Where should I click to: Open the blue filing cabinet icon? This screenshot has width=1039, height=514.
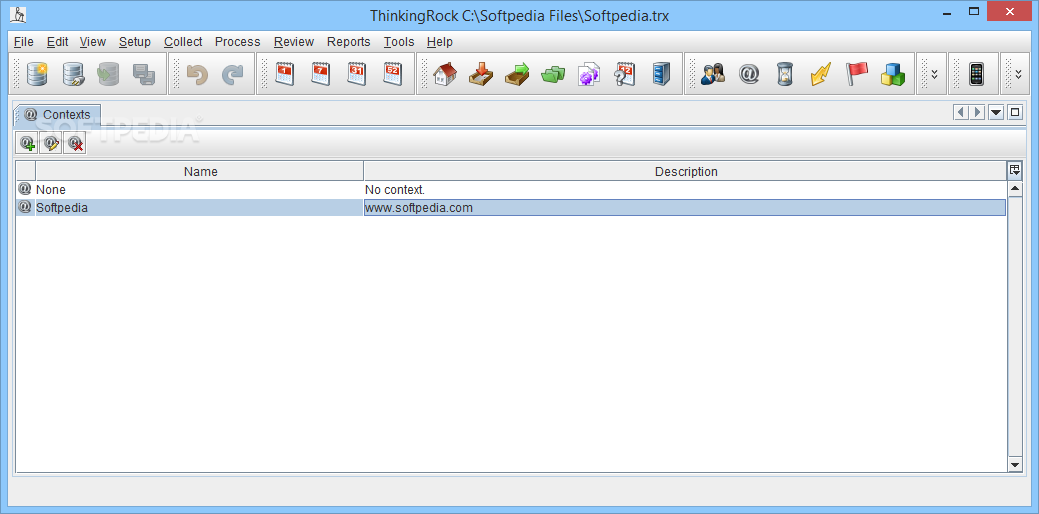(x=661, y=74)
